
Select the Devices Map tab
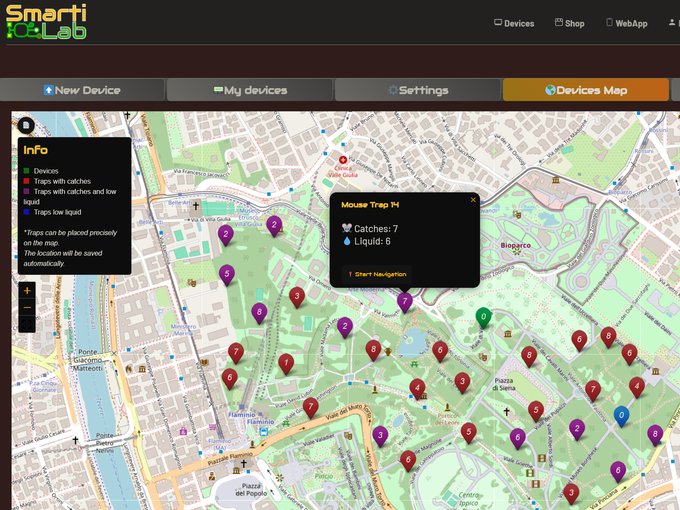coord(586,90)
